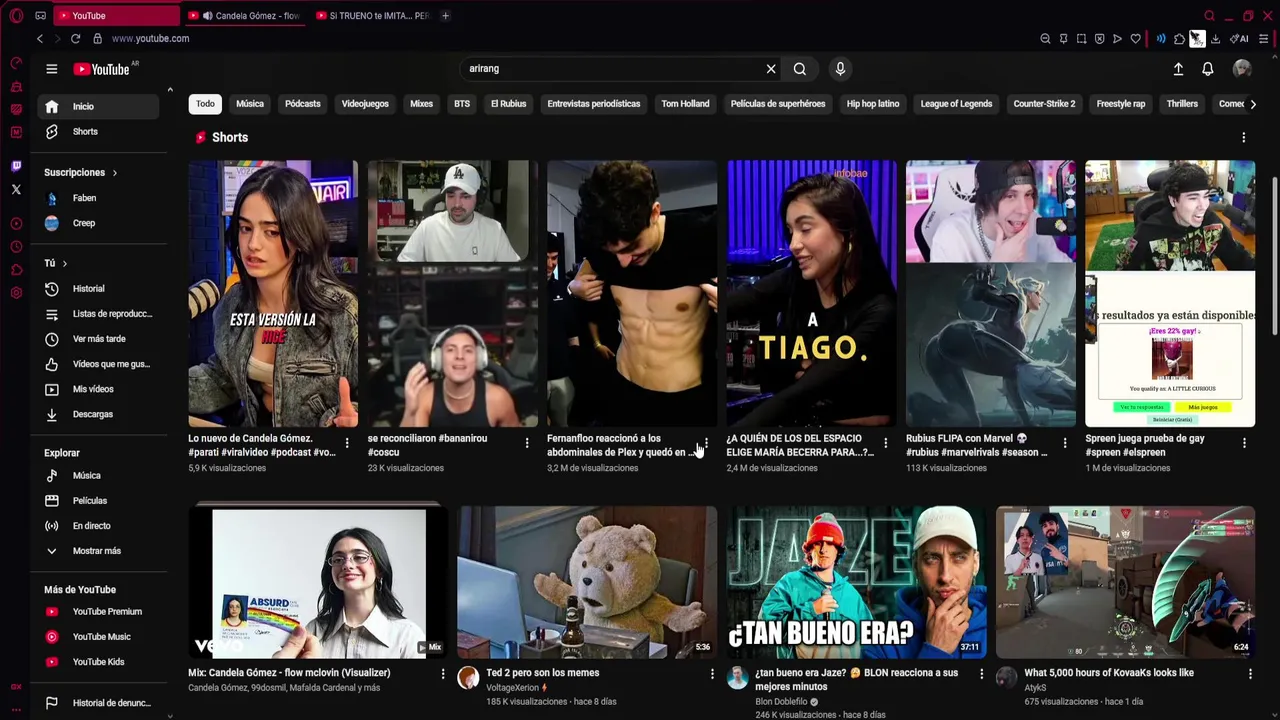Open the Opera GX main menu logo
Screen dimensions: 1280x720
(x=15, y=16)
